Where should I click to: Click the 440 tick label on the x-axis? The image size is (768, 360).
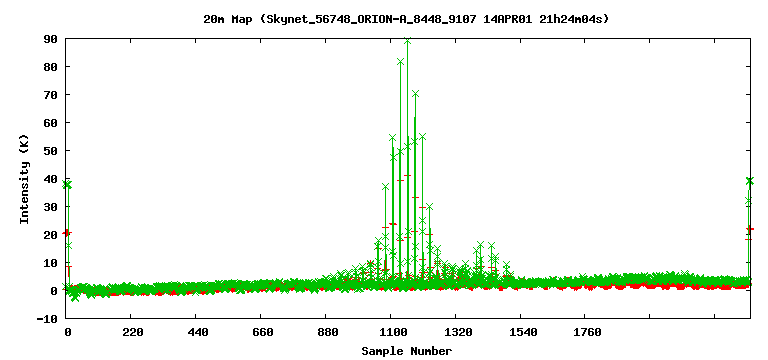coord(197,333)
